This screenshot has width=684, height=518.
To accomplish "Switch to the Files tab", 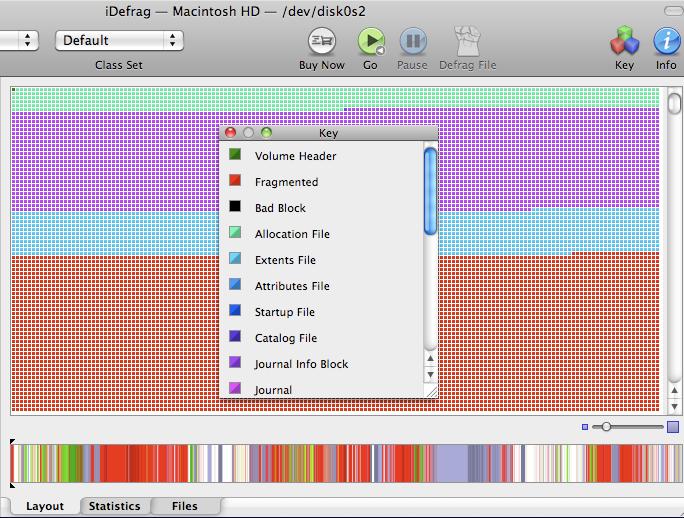I will [185, 506].
